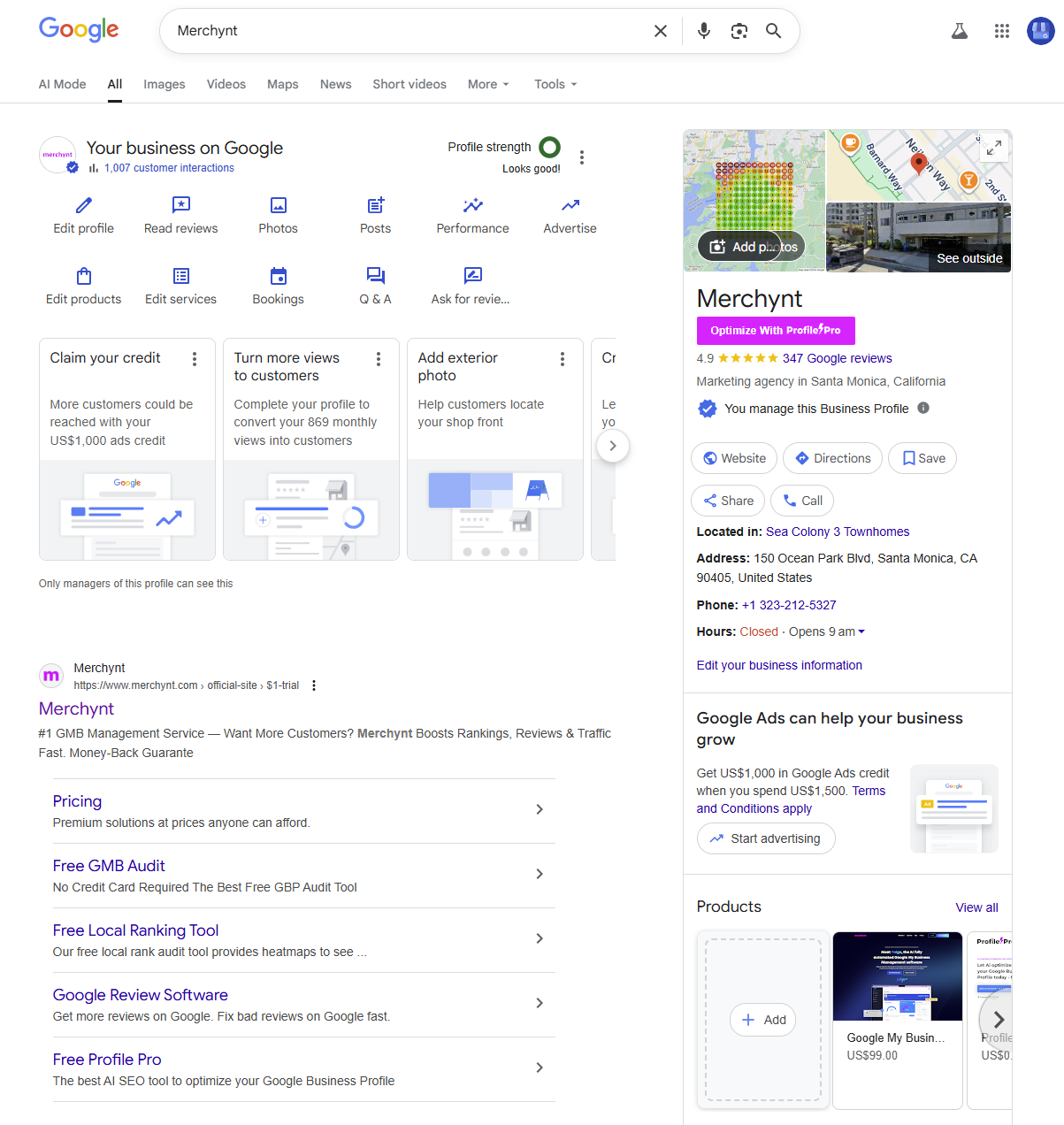Viewport: 1064px width, 1125px height.
Task: Open search by image camera icon
Action: coord(739,31)
